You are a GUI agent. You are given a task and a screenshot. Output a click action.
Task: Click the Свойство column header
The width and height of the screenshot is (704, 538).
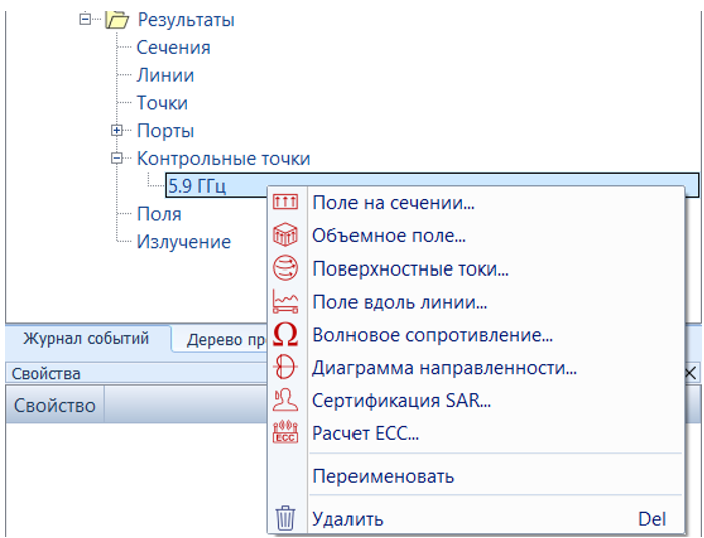point(55,405)
